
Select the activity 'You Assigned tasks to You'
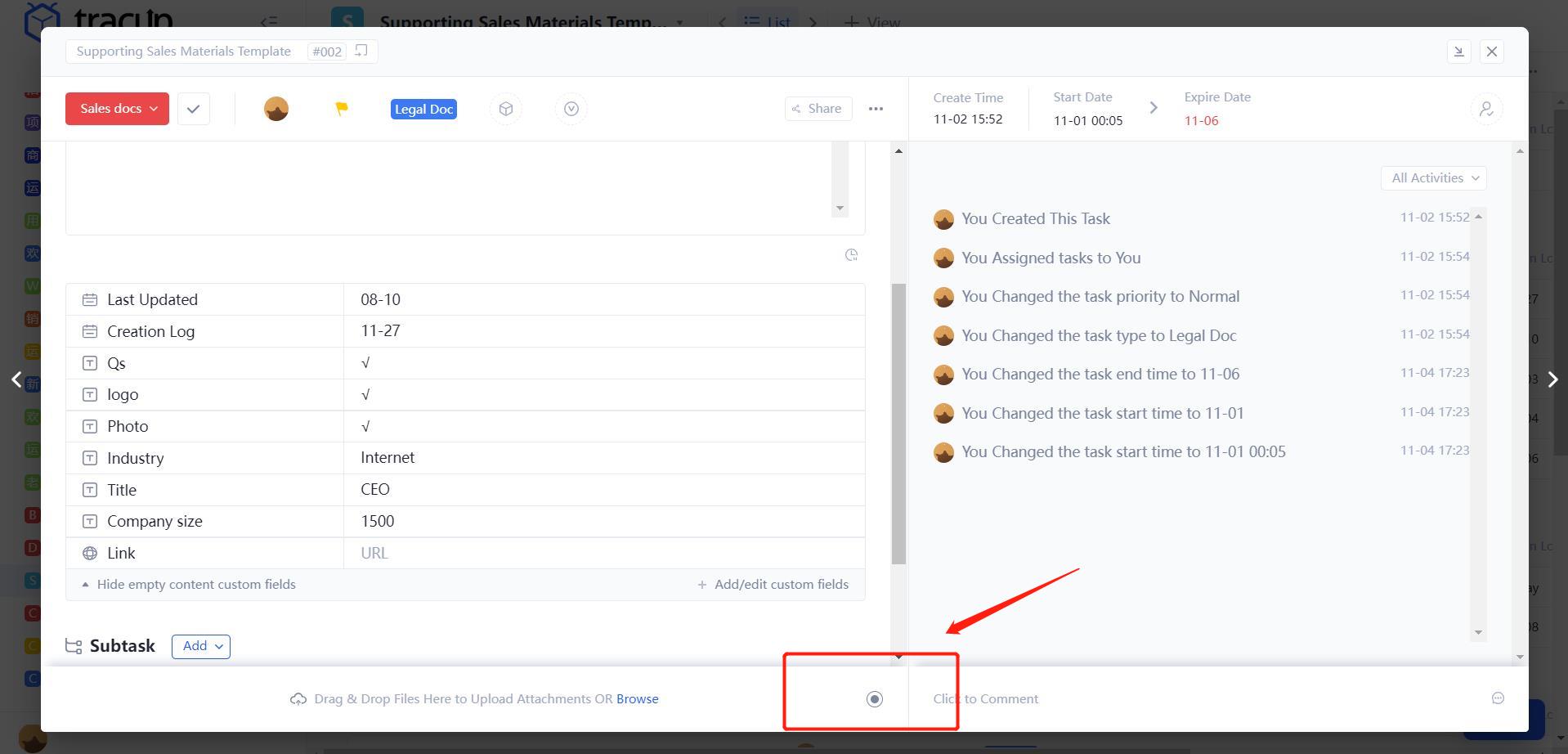pos(1051,258)
